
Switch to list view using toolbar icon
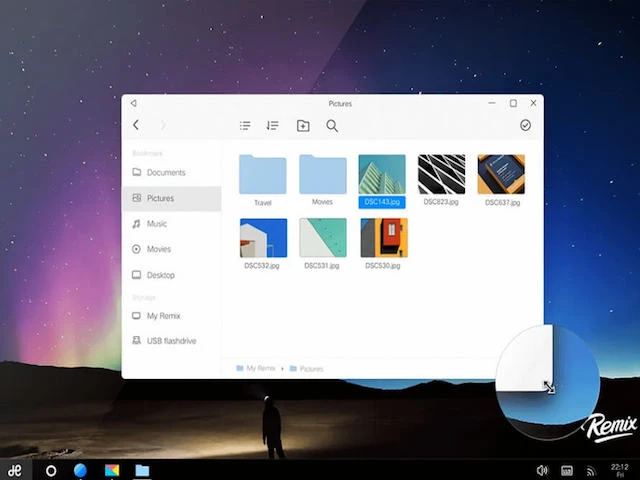(x=245, y=125)
